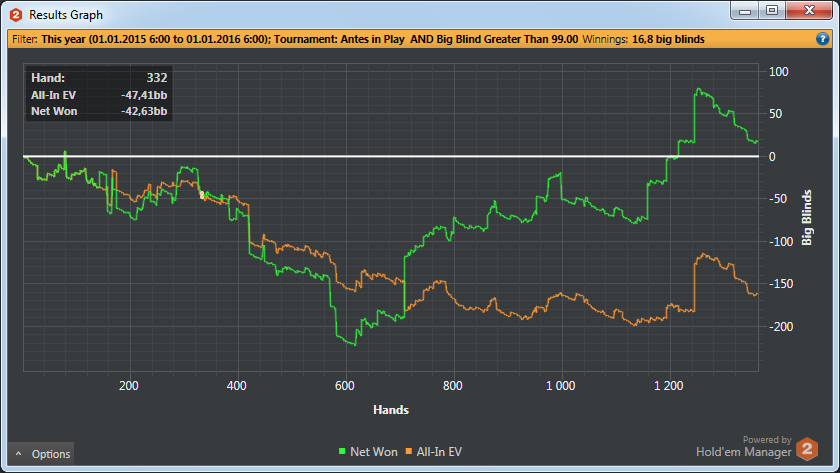Click the caret arrow beside Options

(18, 454)
